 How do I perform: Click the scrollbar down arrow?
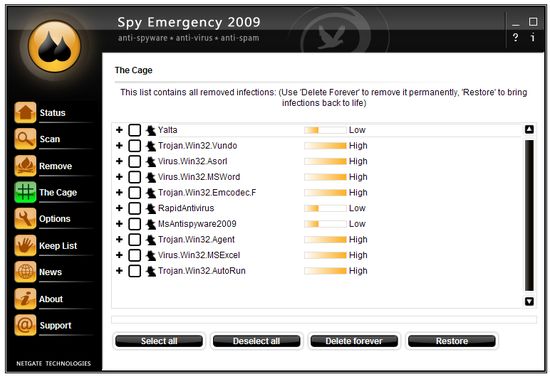[x=529, y=301]
